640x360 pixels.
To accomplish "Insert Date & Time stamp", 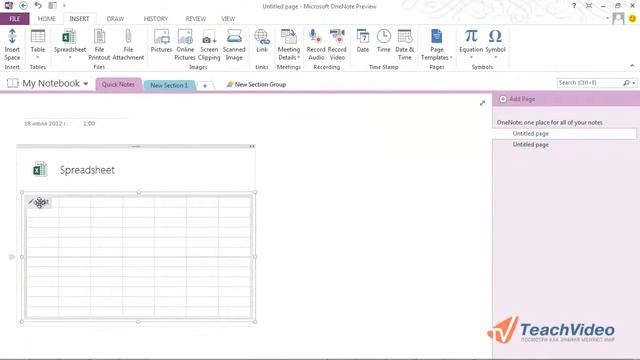I will pyautogui.click(x=404, y=45).
